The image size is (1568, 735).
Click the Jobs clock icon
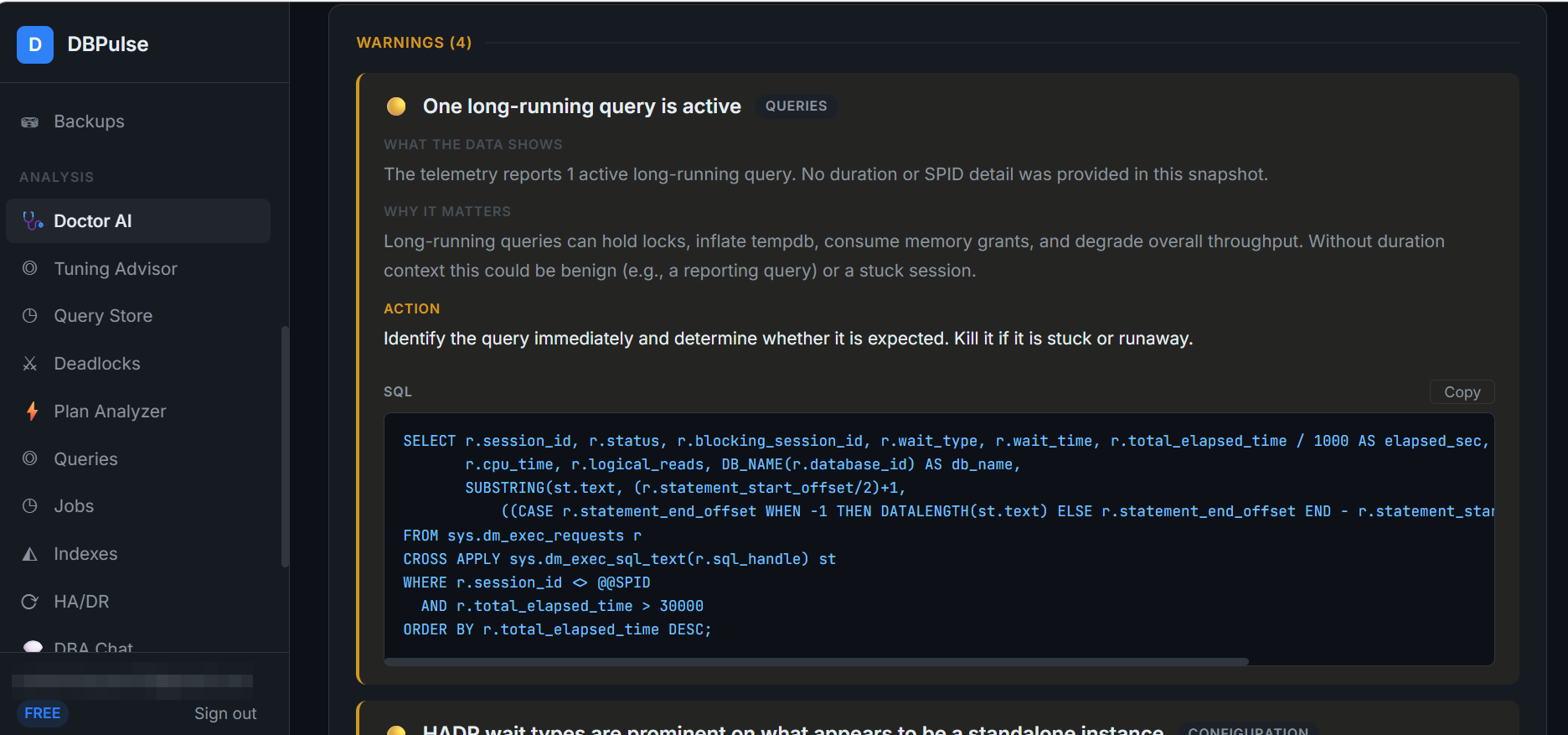coord(30,506)
